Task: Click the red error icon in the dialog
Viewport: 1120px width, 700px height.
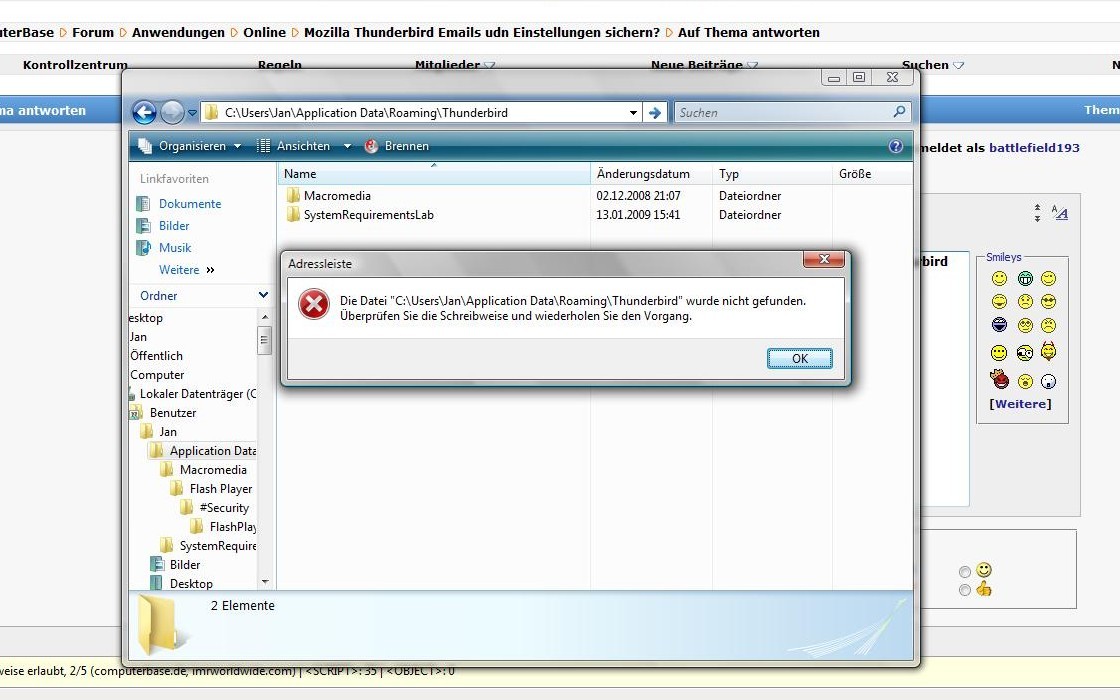Action: 314,305
